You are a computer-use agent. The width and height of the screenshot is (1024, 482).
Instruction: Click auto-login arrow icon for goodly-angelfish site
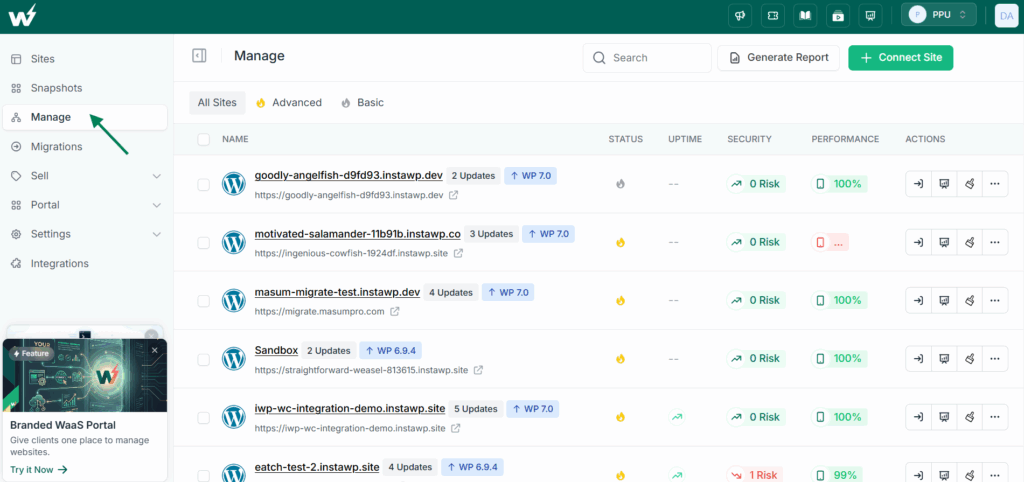(918, 184)
